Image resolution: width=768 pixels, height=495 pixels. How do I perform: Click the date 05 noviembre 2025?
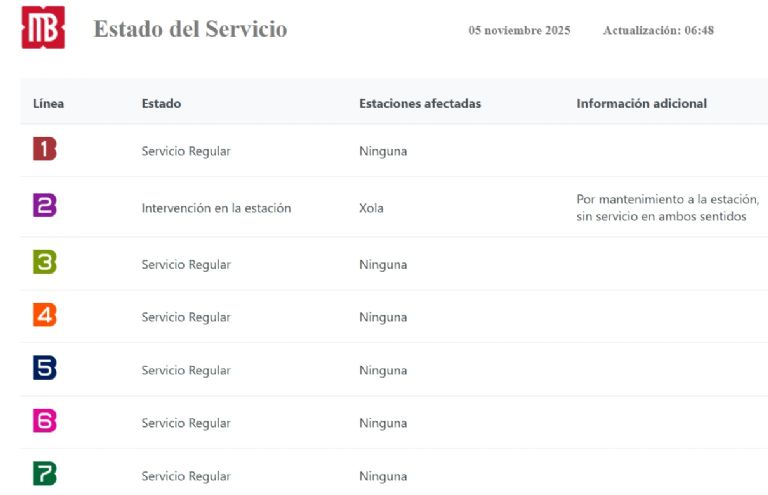tap(519, 31)
